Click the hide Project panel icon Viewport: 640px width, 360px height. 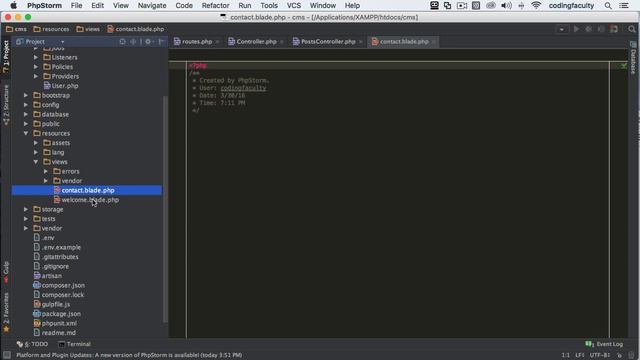pos(161,42)
